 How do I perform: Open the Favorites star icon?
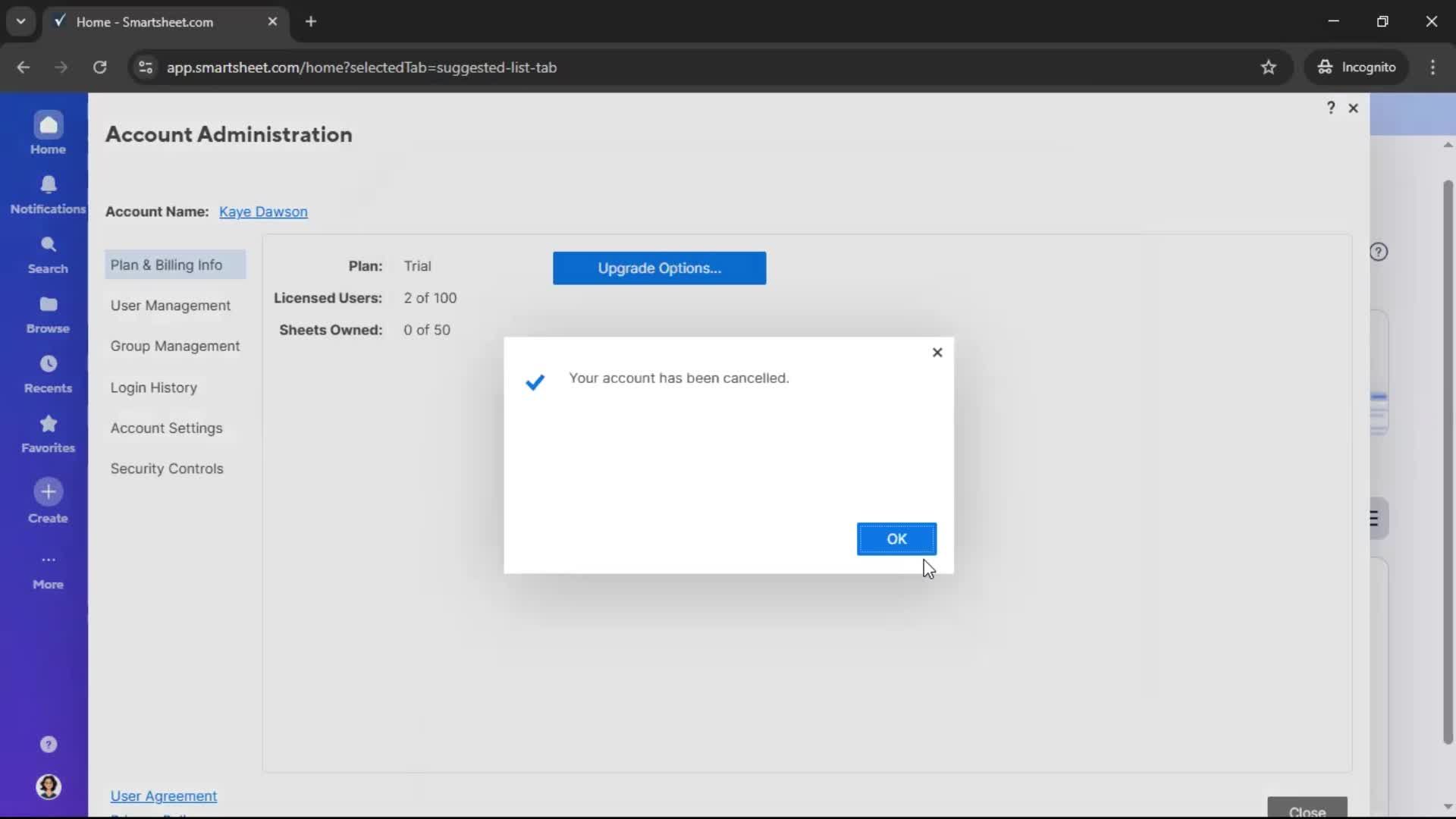point(48,424)
